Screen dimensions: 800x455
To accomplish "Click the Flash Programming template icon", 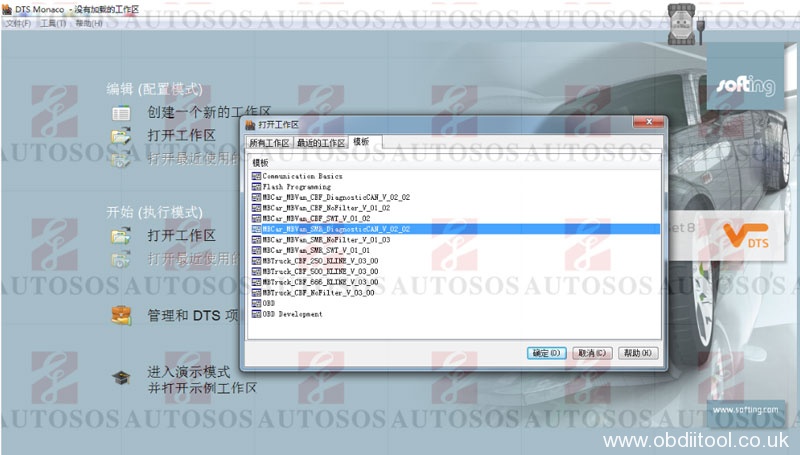I will tap(256, 187).
